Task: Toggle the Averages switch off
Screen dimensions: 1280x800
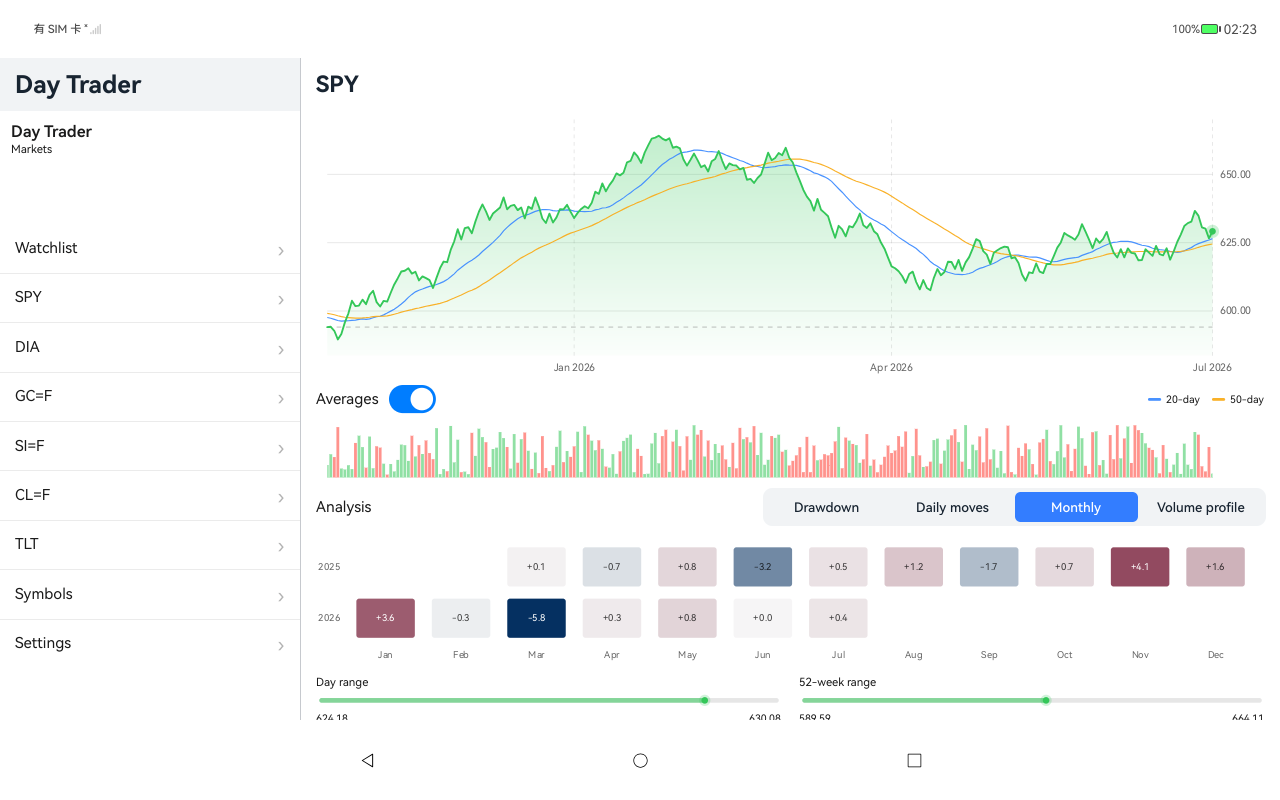Action: coord(412,399)
